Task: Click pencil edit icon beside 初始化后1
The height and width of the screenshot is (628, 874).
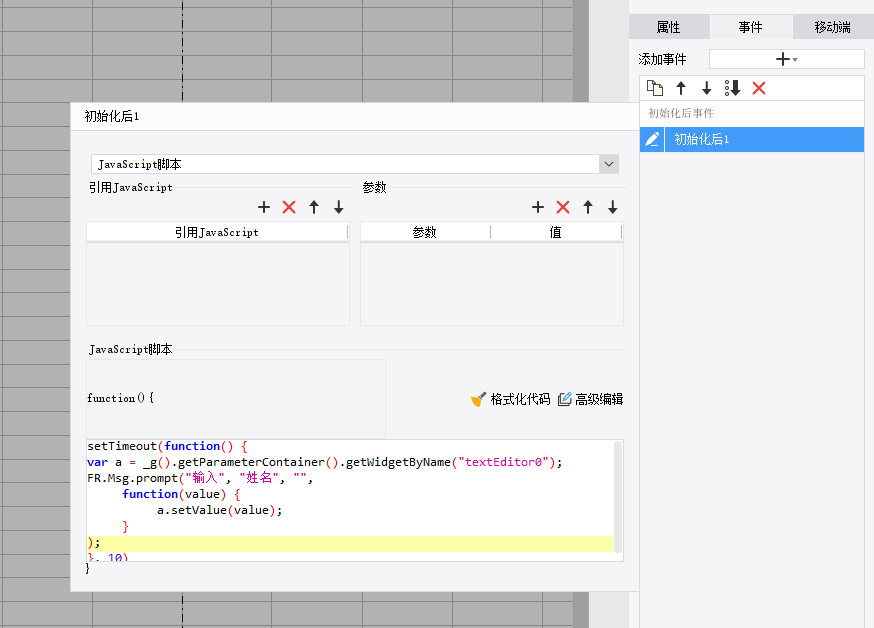Action: click(x=652, y=139)
